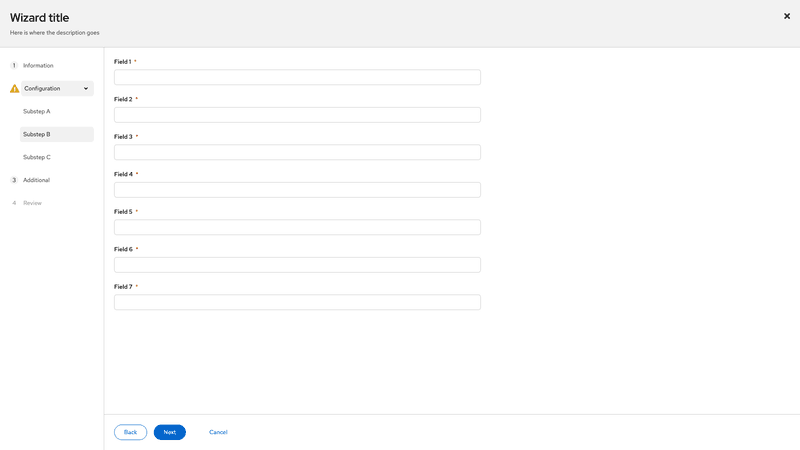Focus the Field 3 text input
This screenshot has height=450, width=800.
(297, 152)
